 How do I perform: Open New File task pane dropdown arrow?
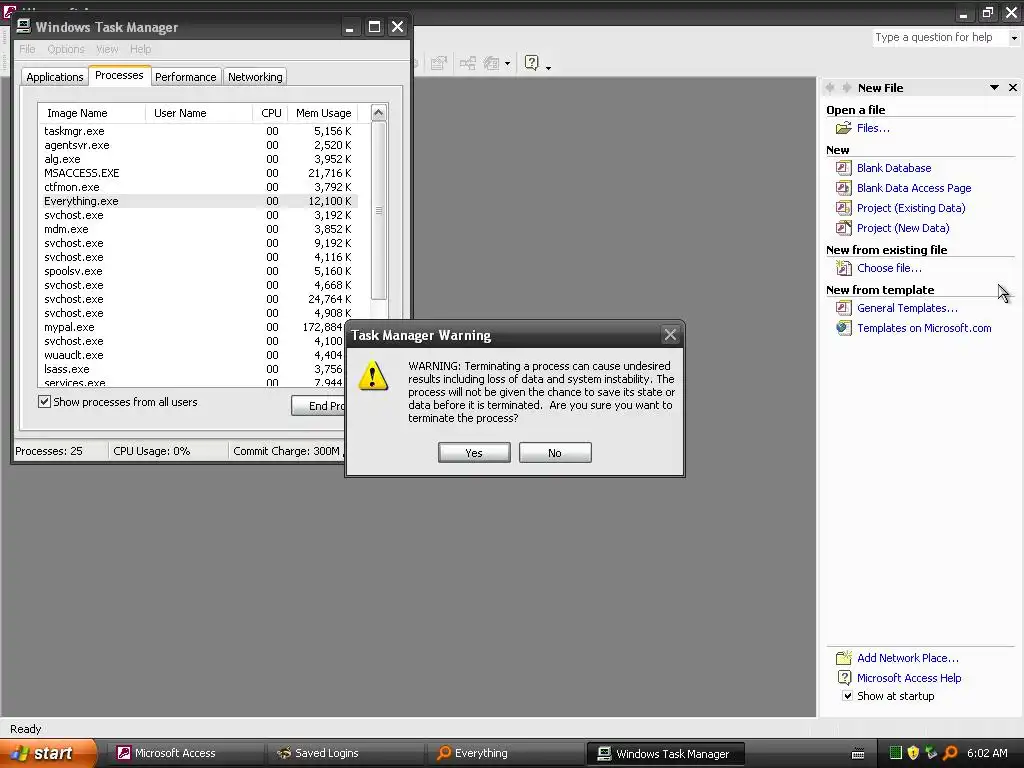click(994, 88)
